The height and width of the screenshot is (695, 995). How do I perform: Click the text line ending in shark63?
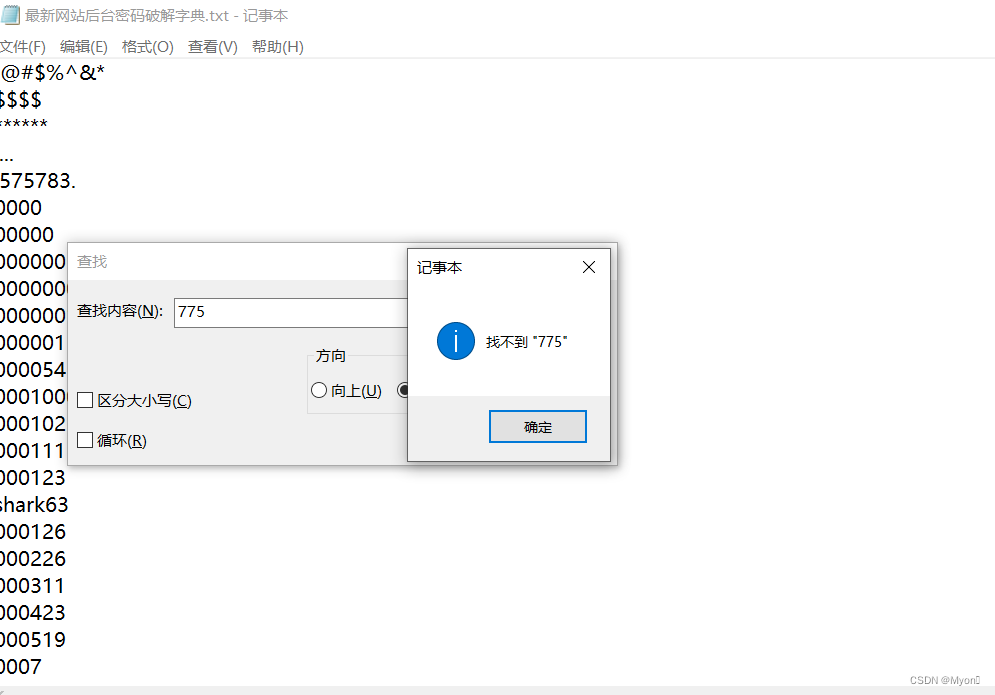pyautogui.click(x=33, y=505)
